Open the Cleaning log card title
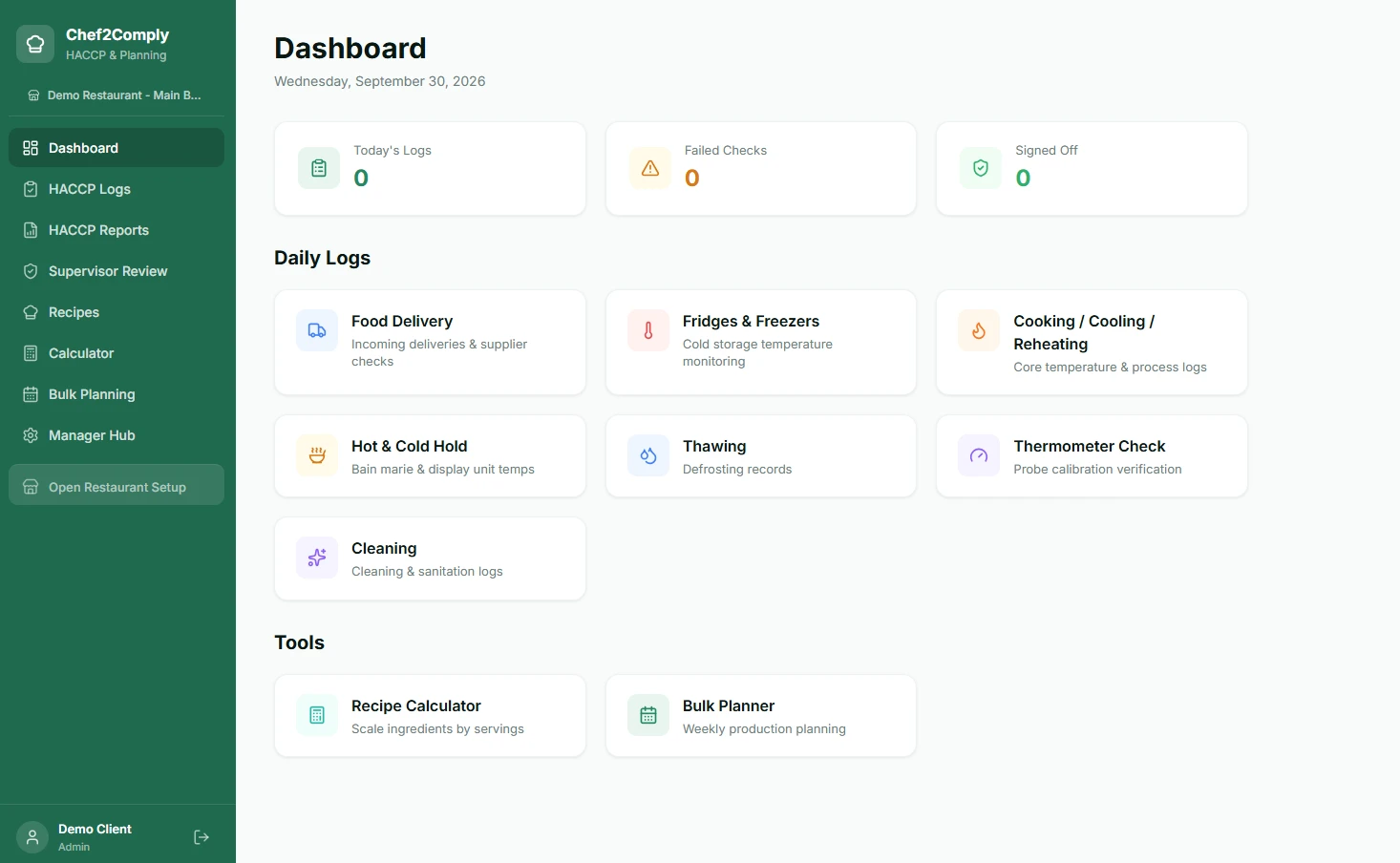This screenshot has height=863, width=1400. point(384,548)
